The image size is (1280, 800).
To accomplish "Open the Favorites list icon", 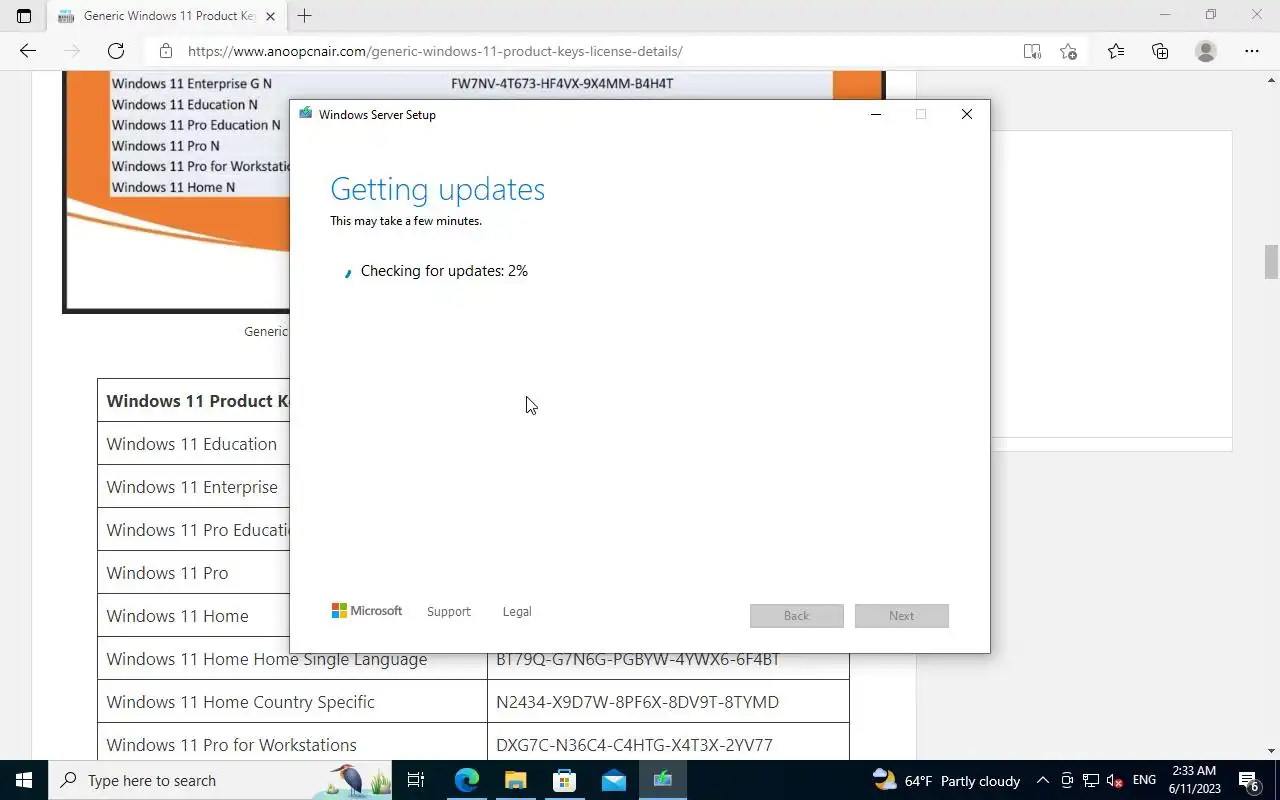I will click(x=1116, y=51).
